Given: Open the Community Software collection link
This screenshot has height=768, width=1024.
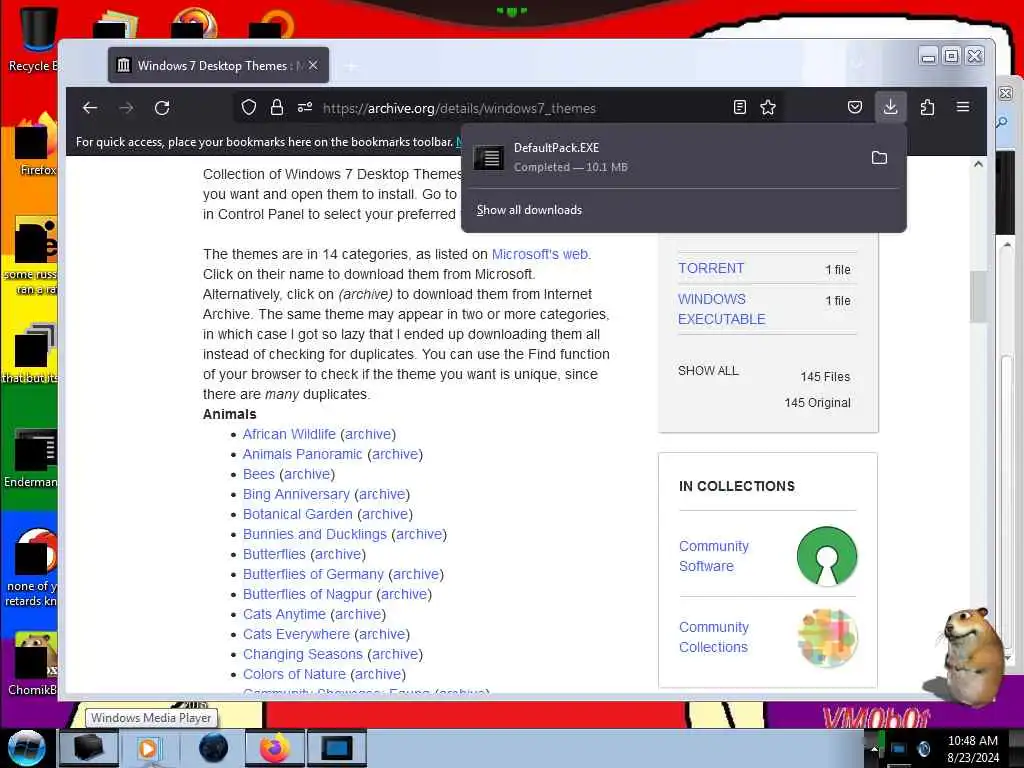Looking at the screenshot, I should pyautogui.click(x=714, y=556).
